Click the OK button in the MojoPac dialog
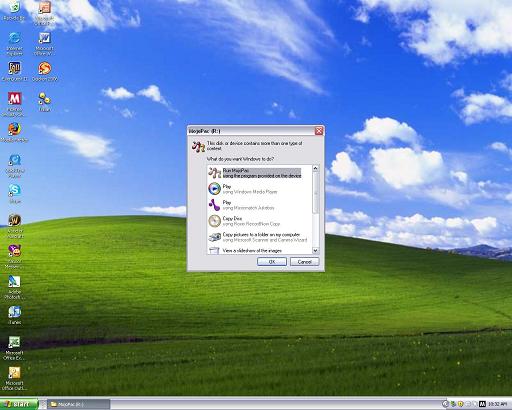 [272, 262]
